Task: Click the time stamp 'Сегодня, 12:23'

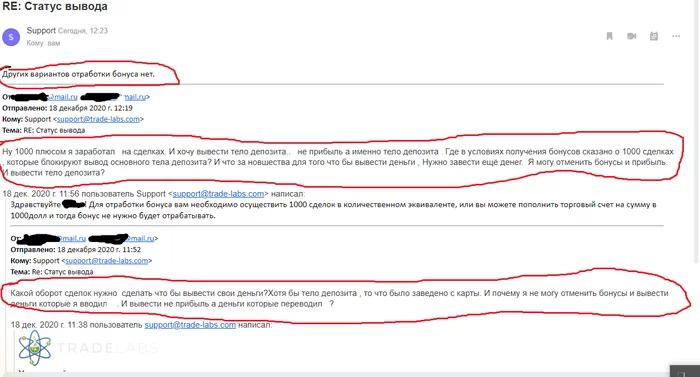Action: pos(83,31)
